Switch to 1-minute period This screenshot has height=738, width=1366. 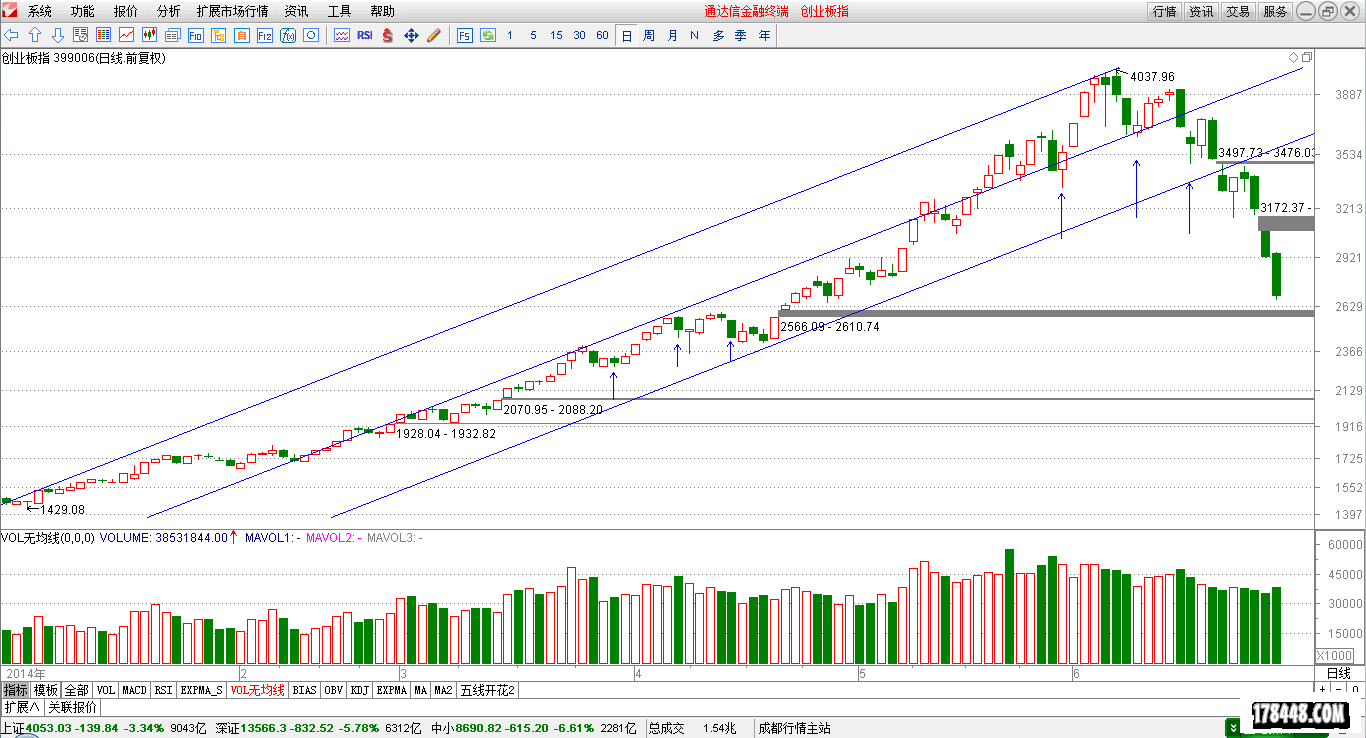(510, 35)
